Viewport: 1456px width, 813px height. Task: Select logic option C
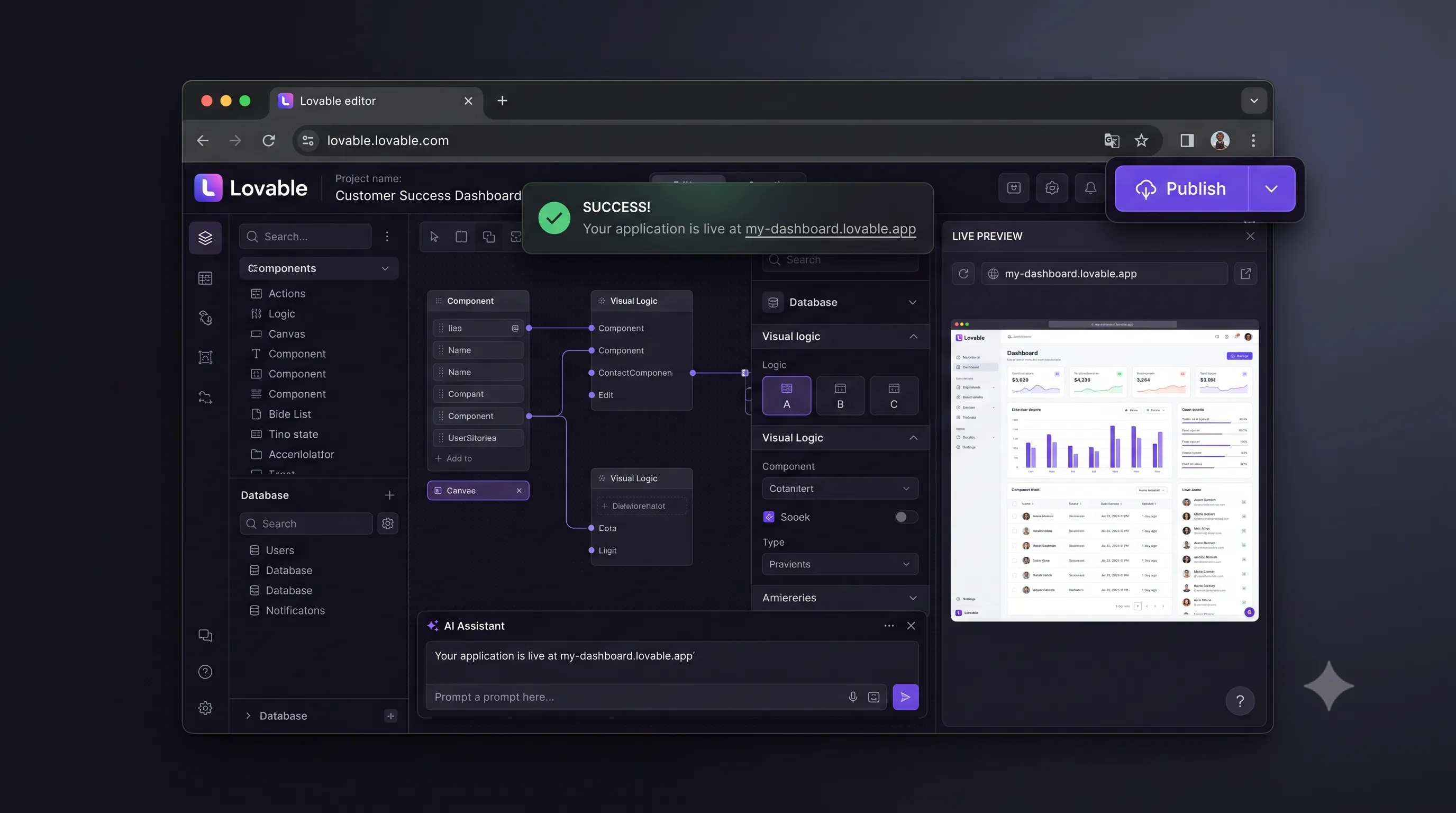pyautogui.click(x=894, y=396)
